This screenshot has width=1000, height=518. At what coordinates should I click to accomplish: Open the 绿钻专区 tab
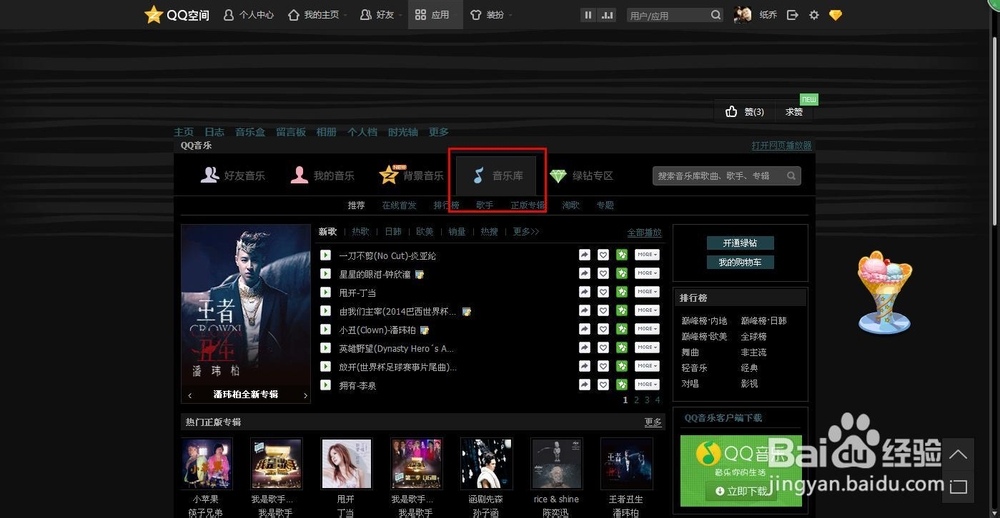click(x=581, y=175)
